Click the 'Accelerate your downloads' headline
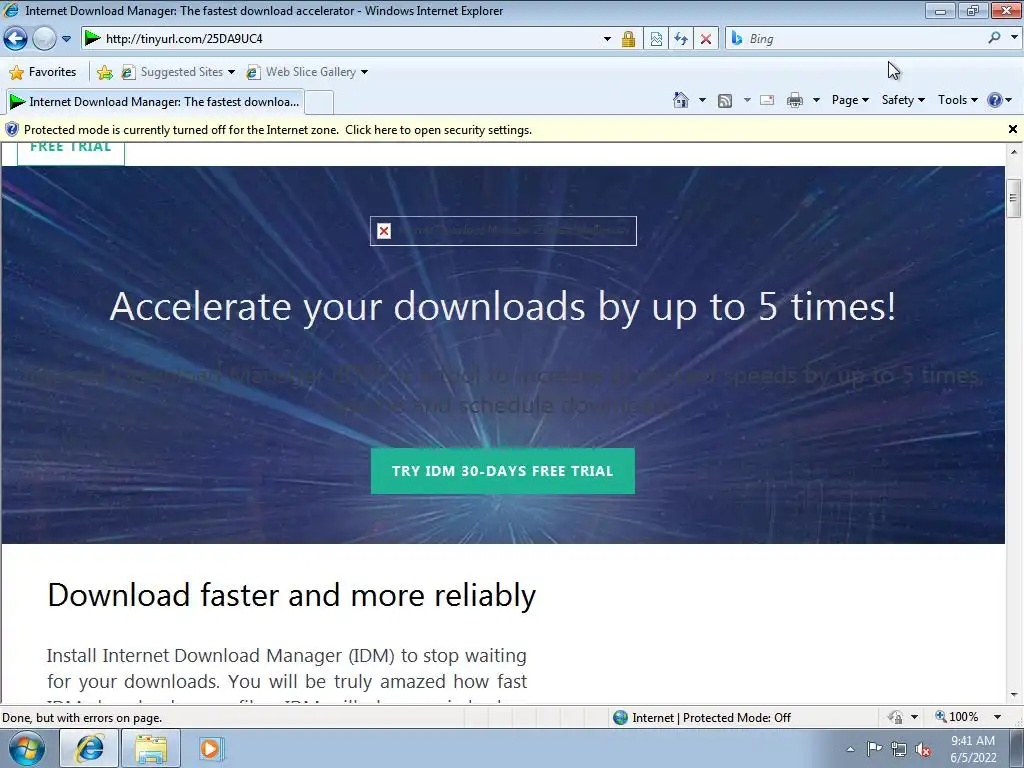The image size is (1024, 768). [503, 306]
